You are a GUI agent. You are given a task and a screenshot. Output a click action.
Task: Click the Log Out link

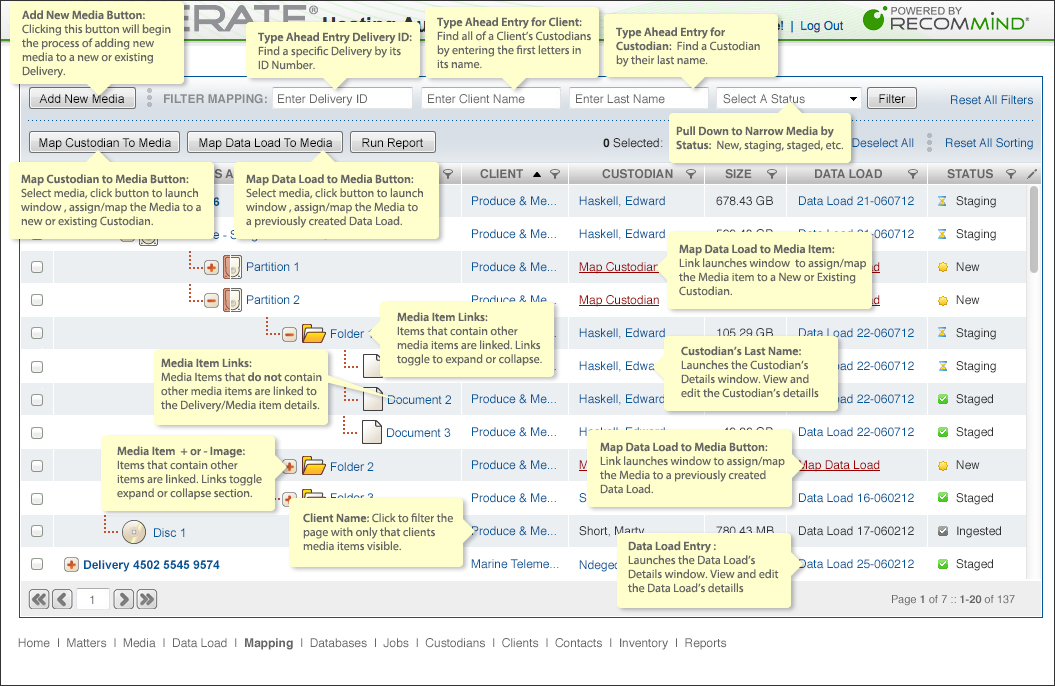point(821,26)
